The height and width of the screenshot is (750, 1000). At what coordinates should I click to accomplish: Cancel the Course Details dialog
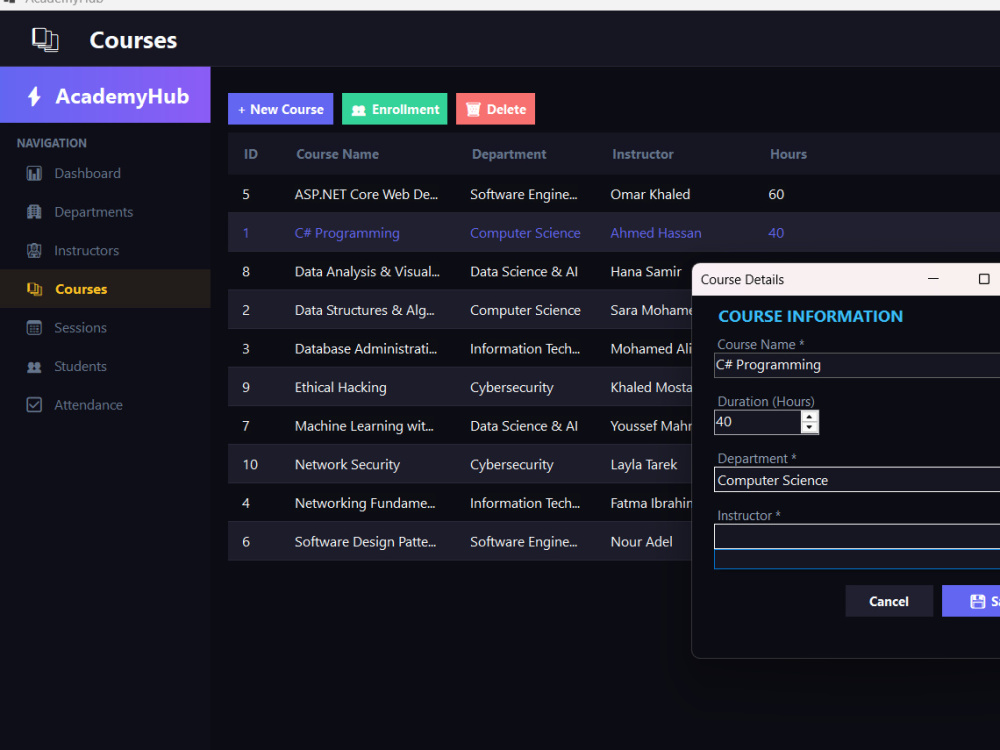889,601
